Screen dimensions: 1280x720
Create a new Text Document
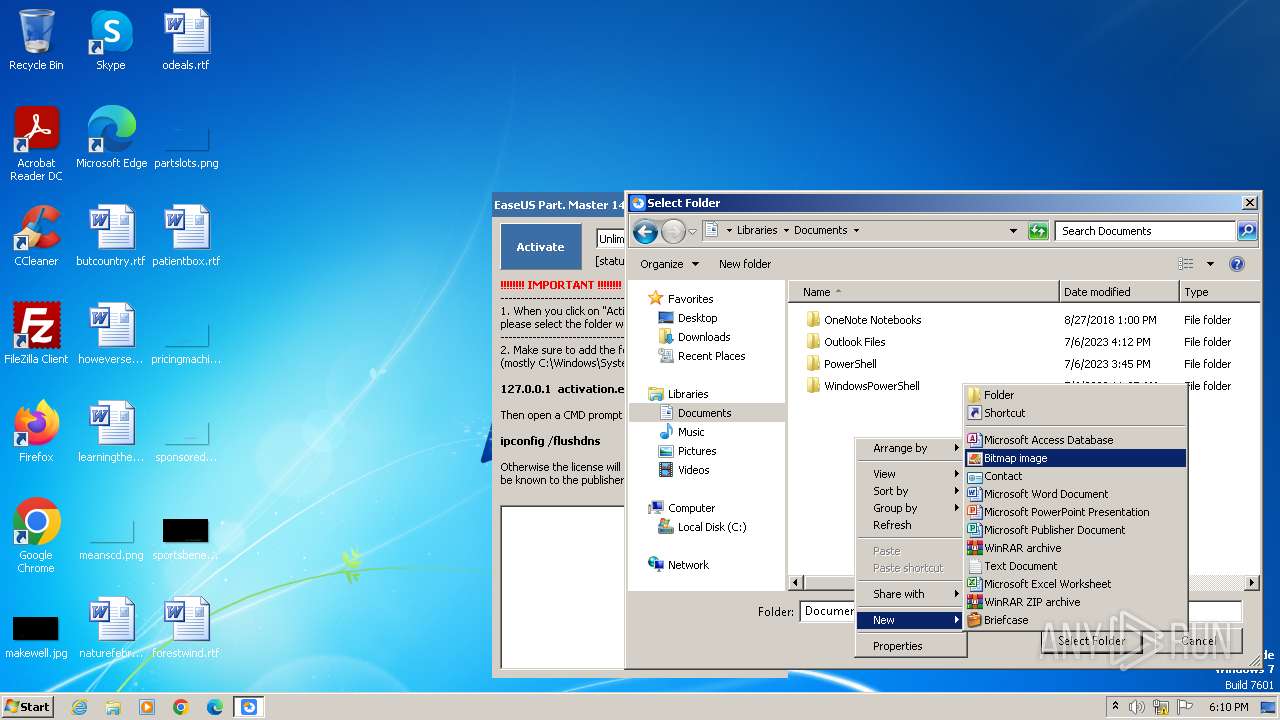pos(1076,566)
